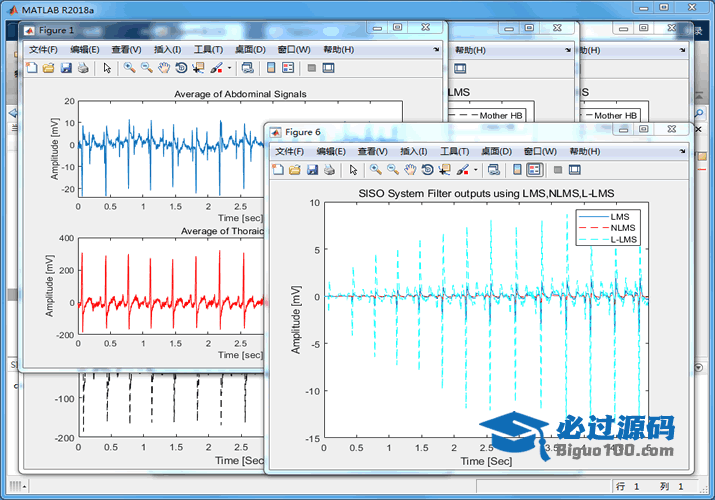Enable the Pan hand tool in Figure 1
Image resolution: width=715 pixels, height=500 pixels.
tap(164, 68)
